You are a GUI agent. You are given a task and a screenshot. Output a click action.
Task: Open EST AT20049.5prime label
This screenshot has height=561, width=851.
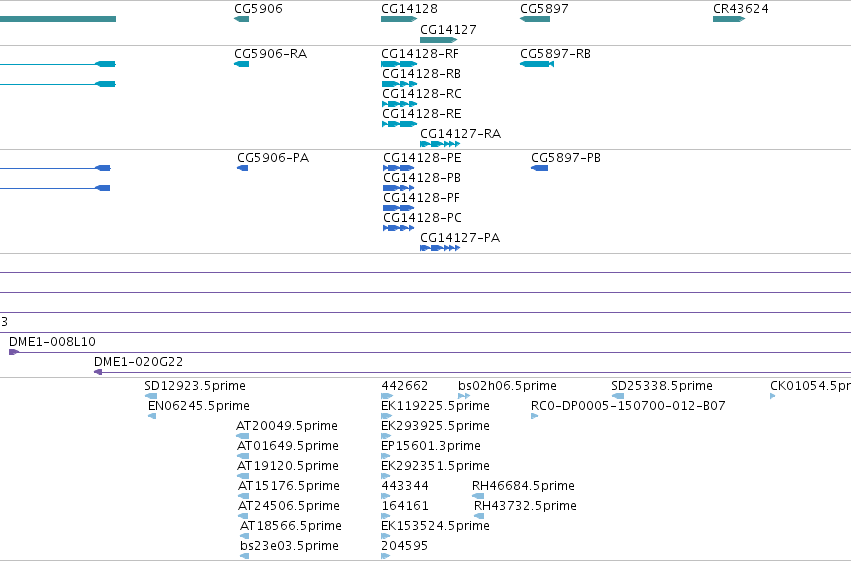(287, 426)
